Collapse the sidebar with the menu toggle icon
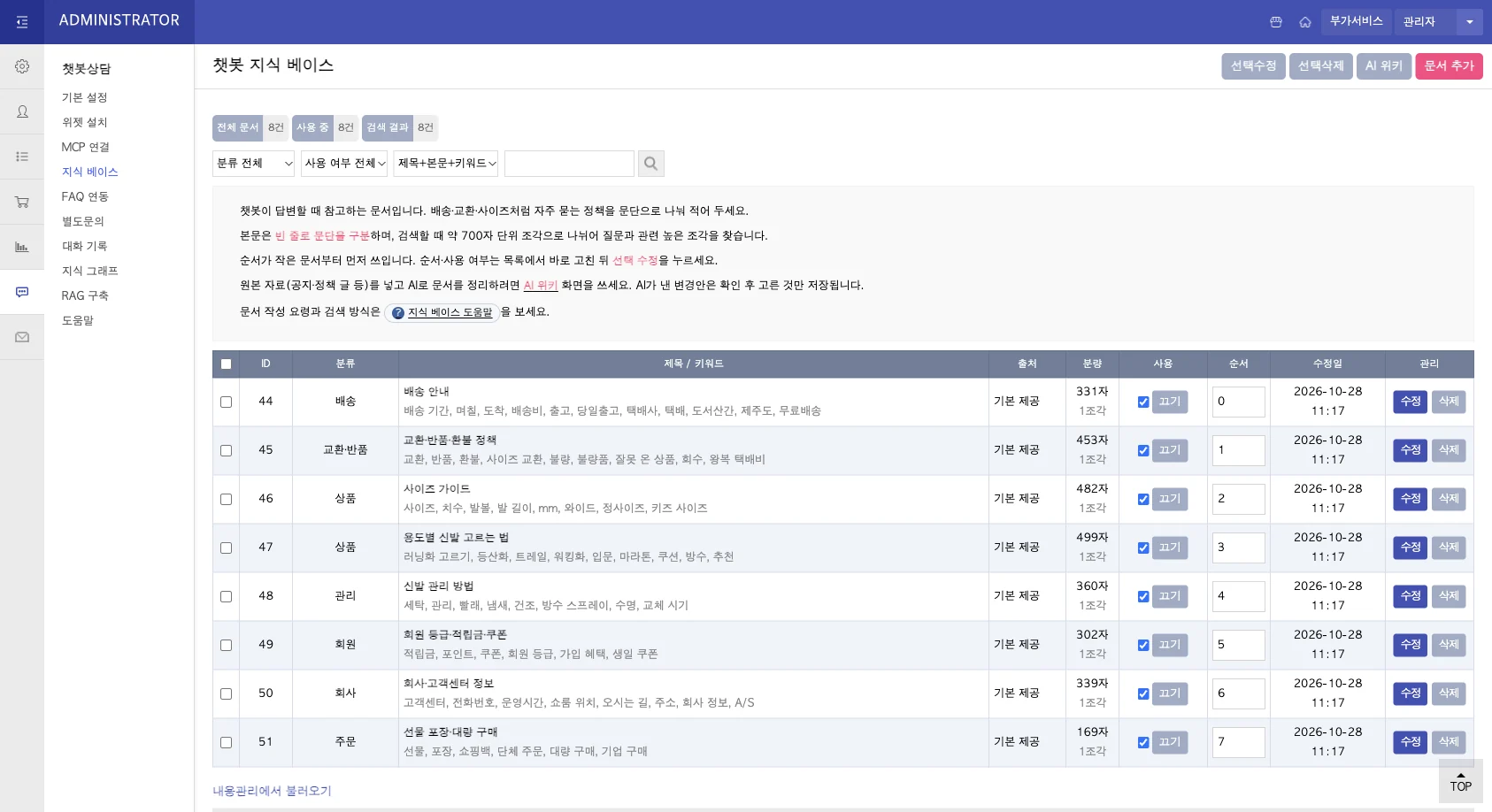 pos(22,22)
